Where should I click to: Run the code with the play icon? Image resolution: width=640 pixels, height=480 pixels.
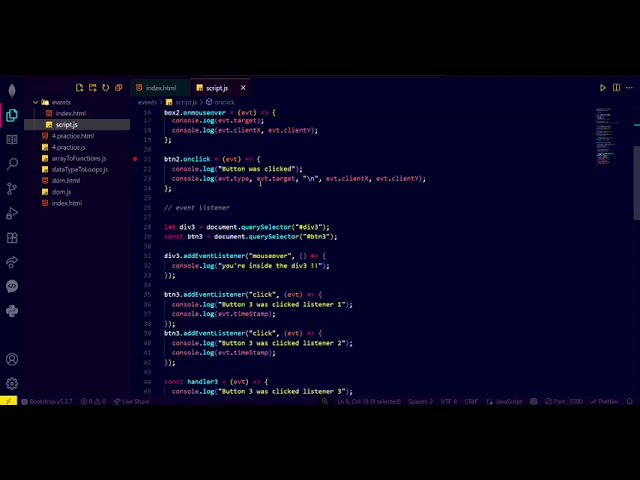point(602,88)
